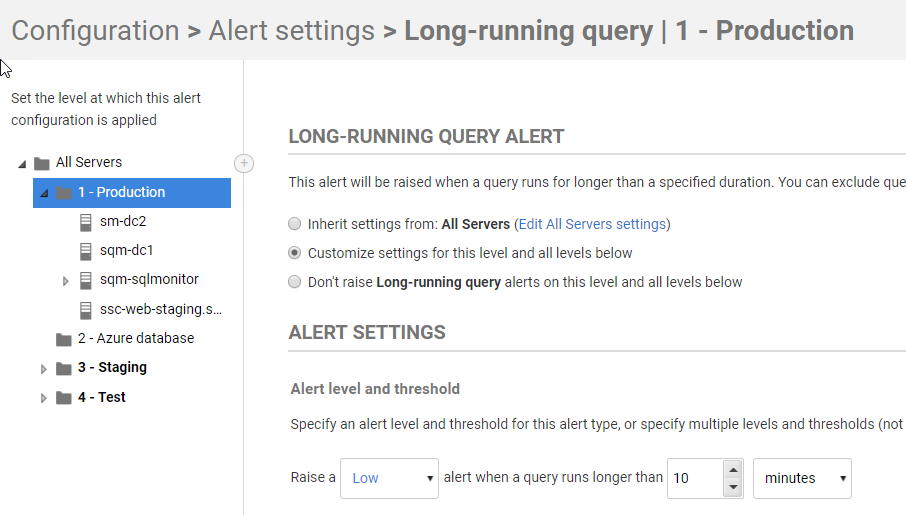Select Don't raise Long-running query alerts option
Screen dimensions: 906x515
(x=294, y=282)
